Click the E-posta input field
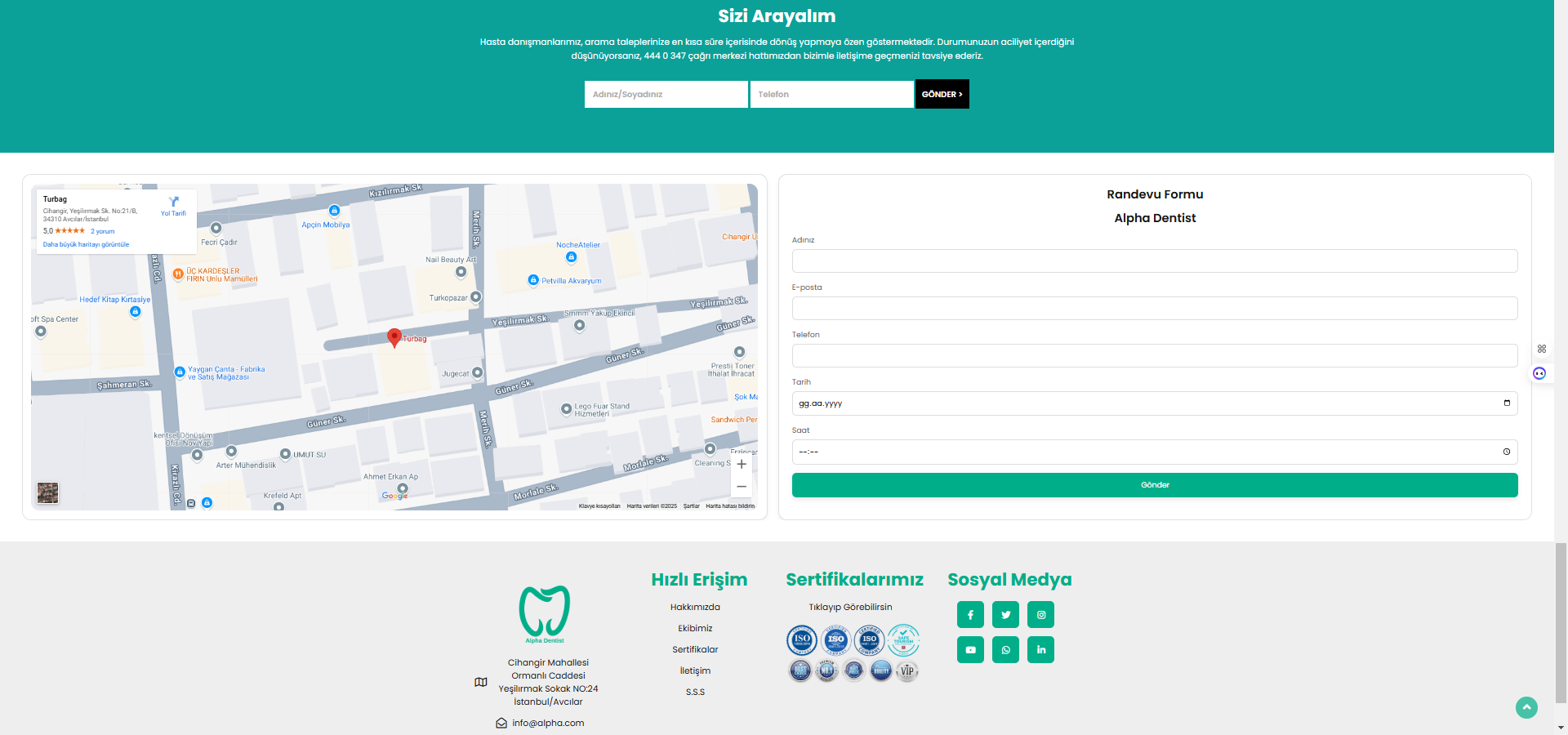 tap(1154, 309)
